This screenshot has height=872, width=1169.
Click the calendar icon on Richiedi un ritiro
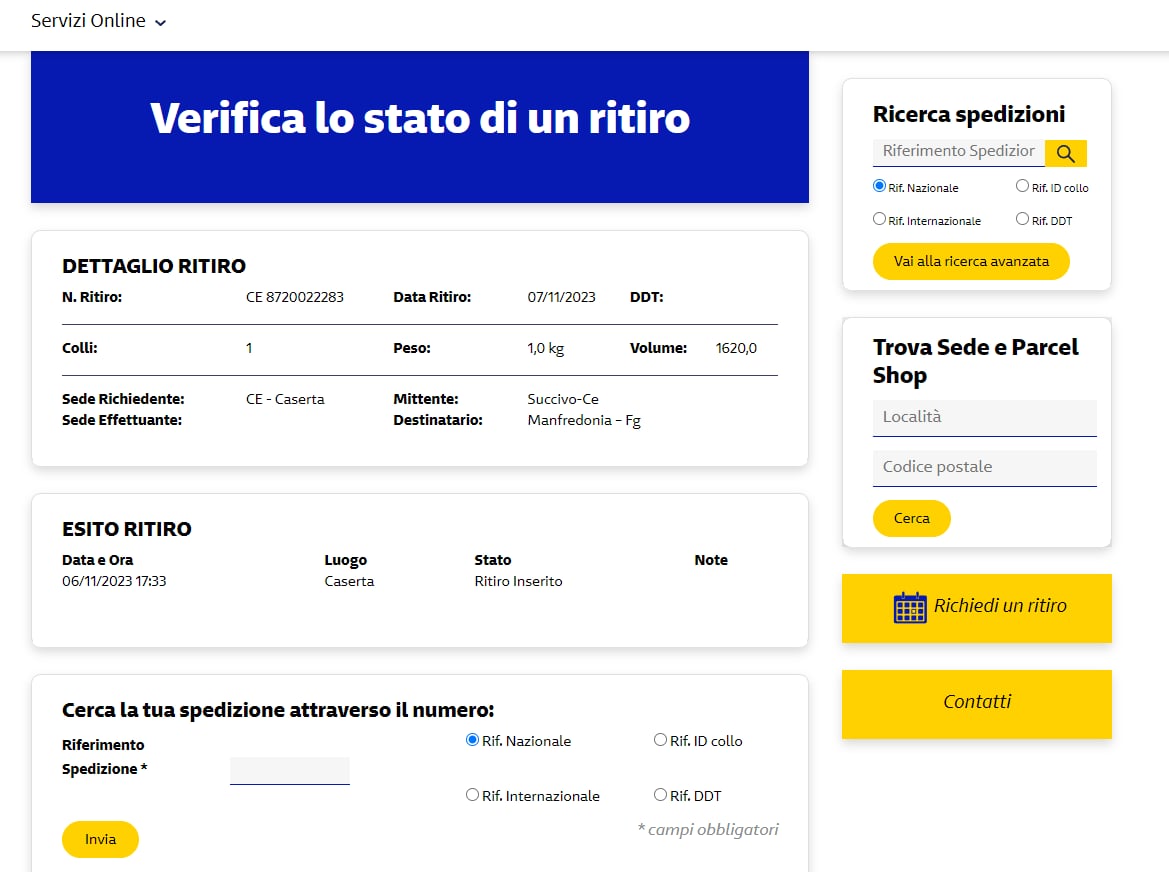click(910, 607)
